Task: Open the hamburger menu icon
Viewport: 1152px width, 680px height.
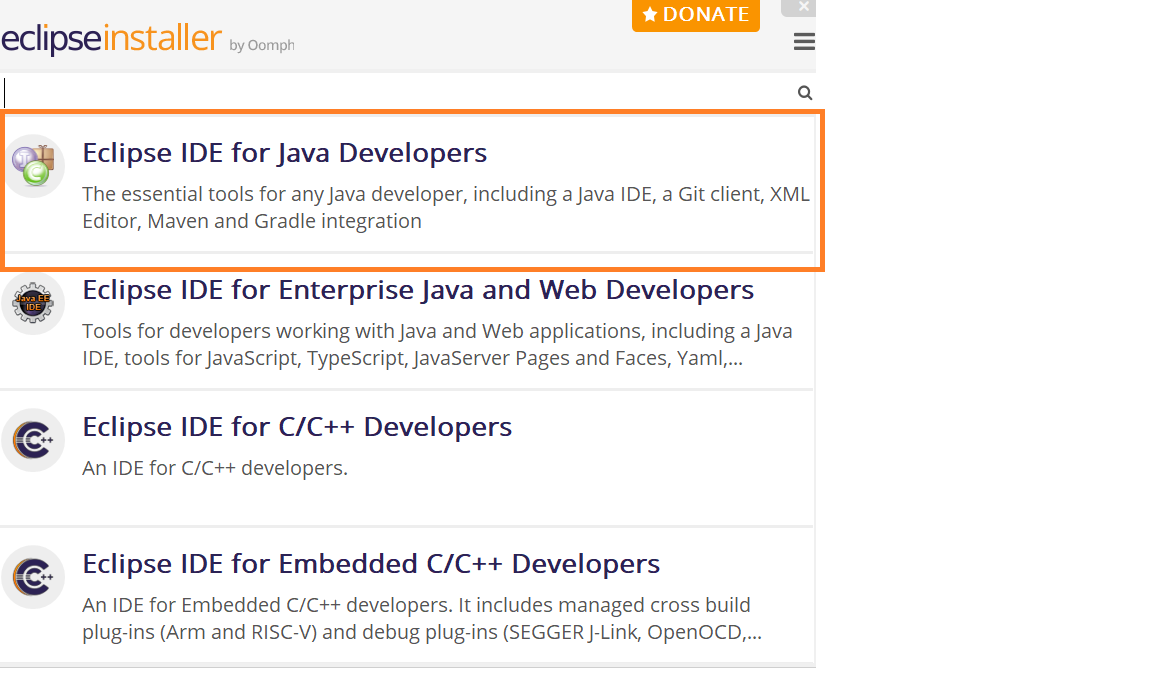Action: pyautogui.click(x=804, y=42)
